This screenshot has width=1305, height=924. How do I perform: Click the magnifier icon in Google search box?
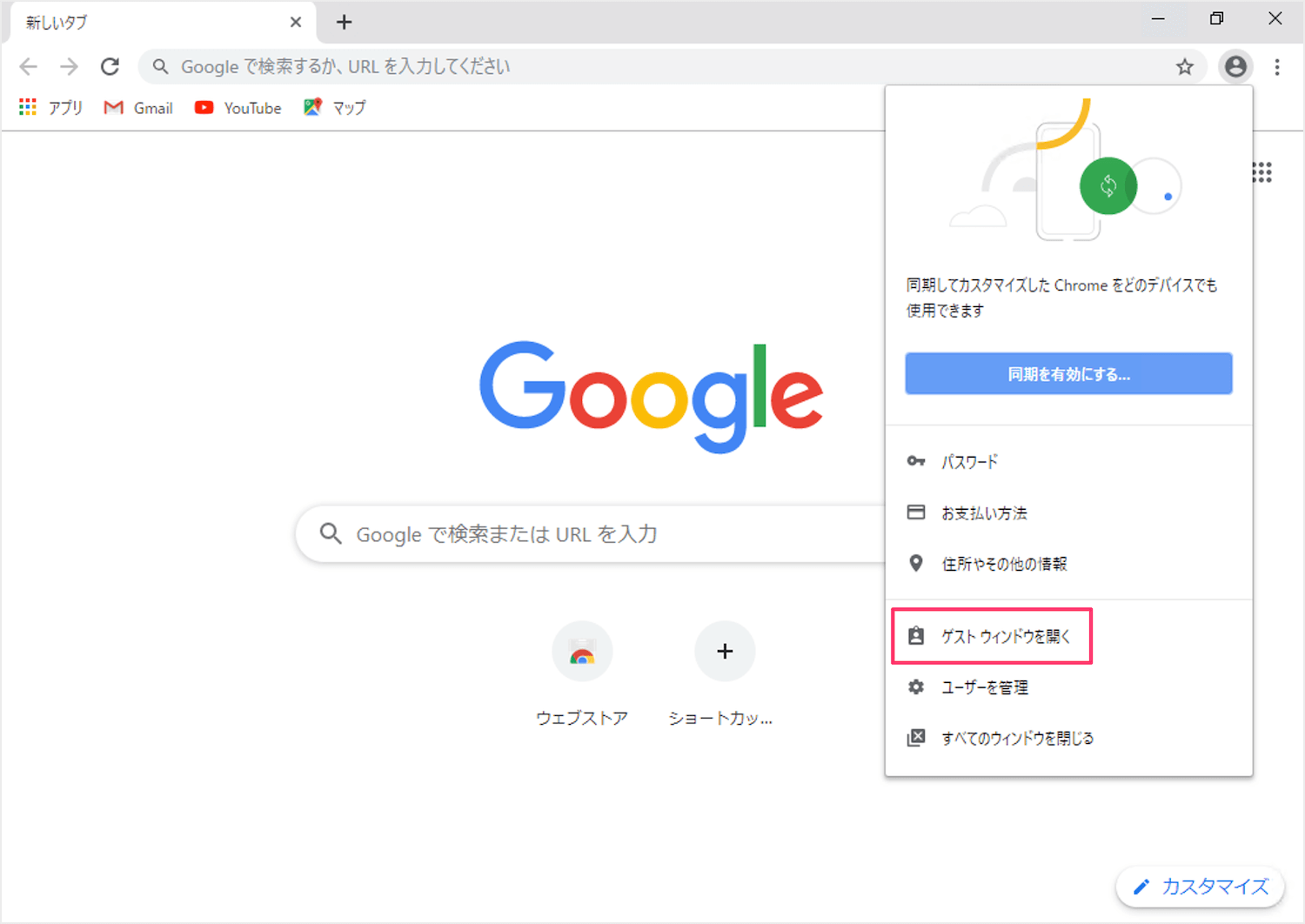(331, 533)
